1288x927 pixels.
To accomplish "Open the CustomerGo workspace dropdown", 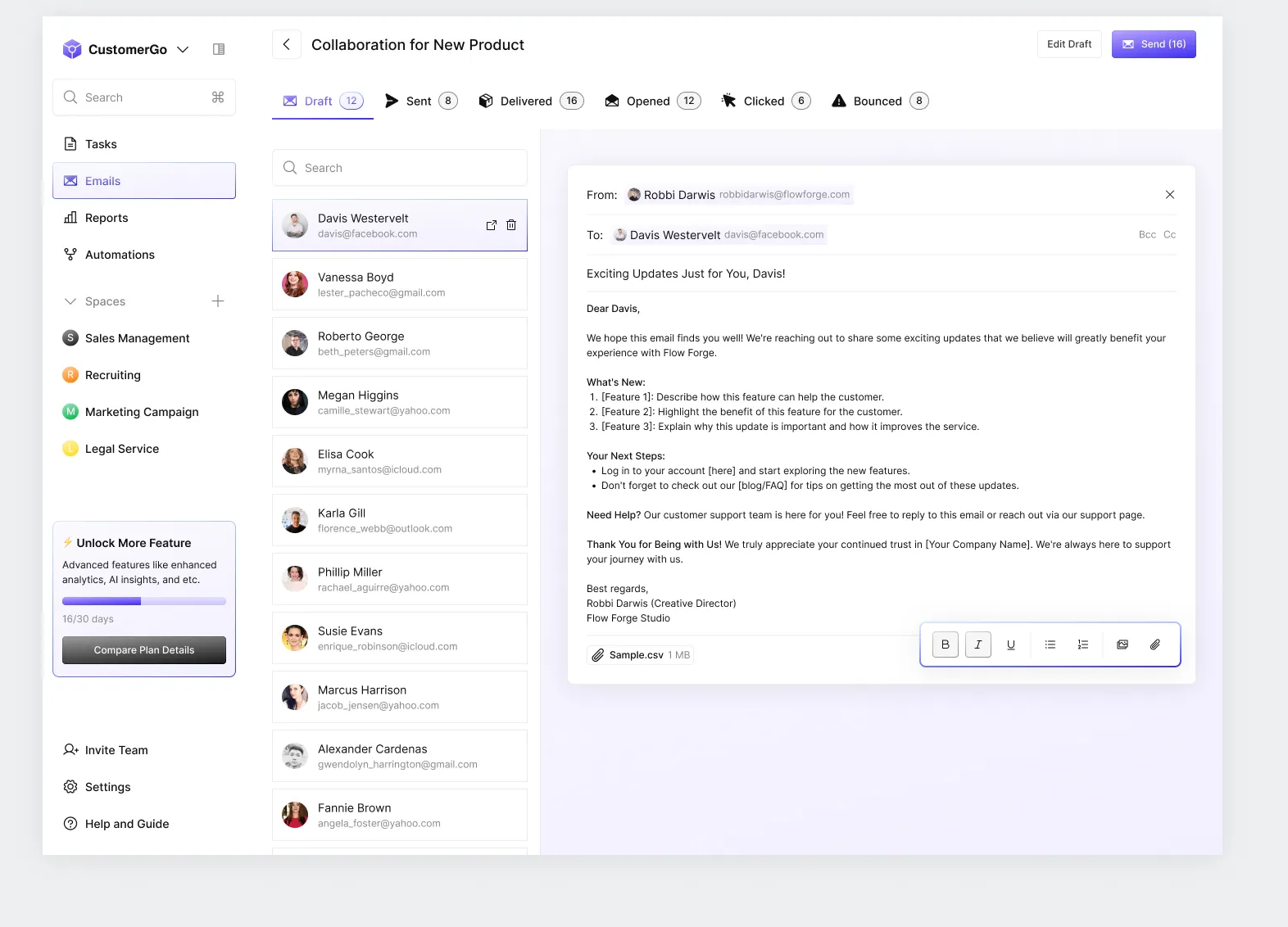I will 183,49.
